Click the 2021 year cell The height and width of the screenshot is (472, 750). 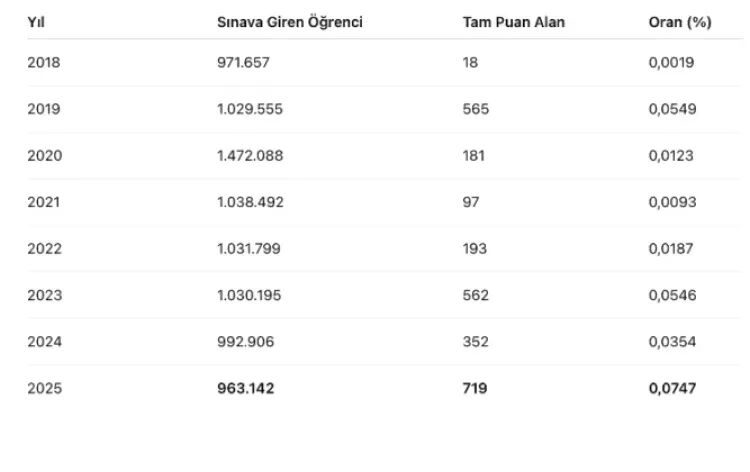coord(44,202)
